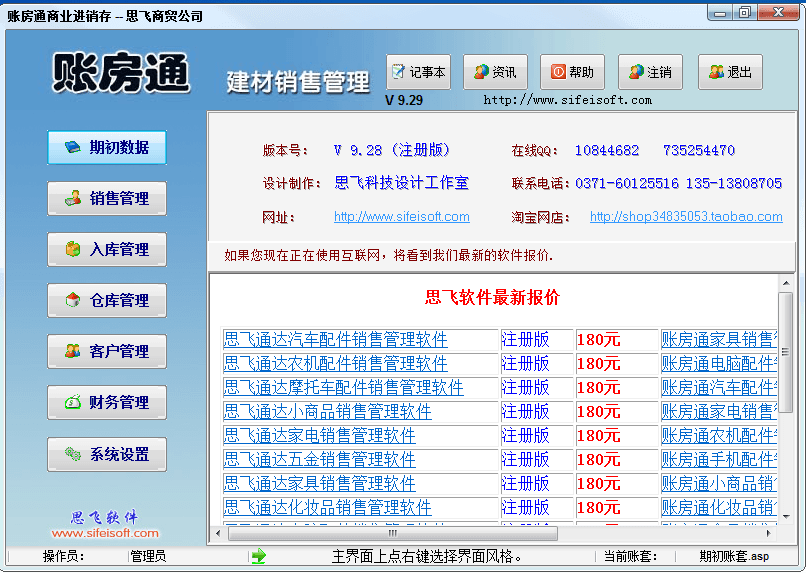
Task: Open the 资讯 news button
Action: [x=496, y=72]
